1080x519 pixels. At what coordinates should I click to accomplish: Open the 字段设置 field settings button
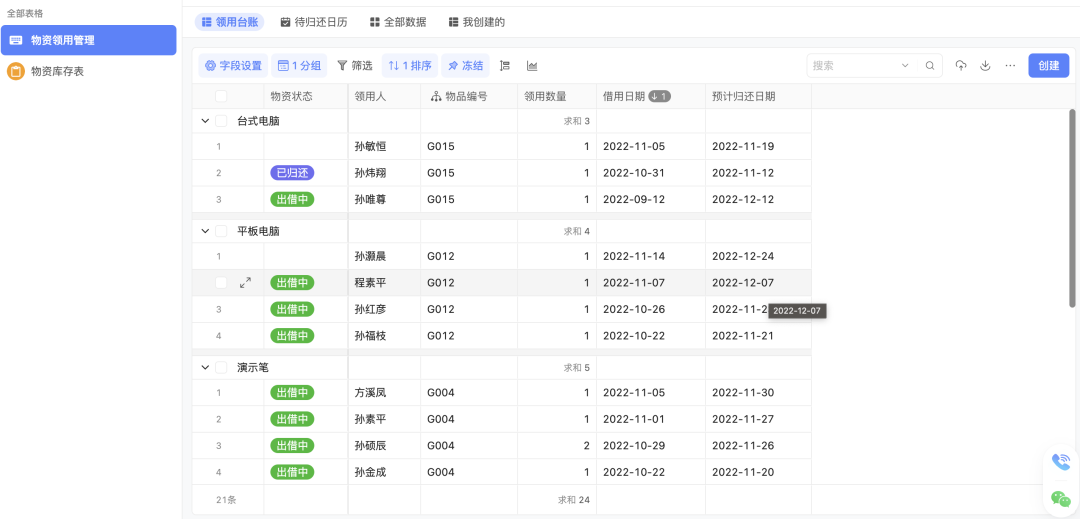coord(233,65)
